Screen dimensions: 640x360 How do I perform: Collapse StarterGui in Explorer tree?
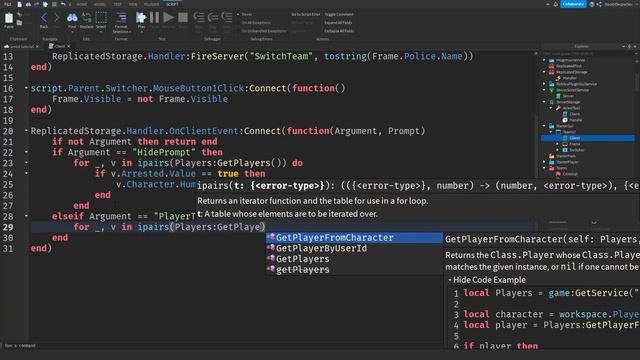pos(544,126)
